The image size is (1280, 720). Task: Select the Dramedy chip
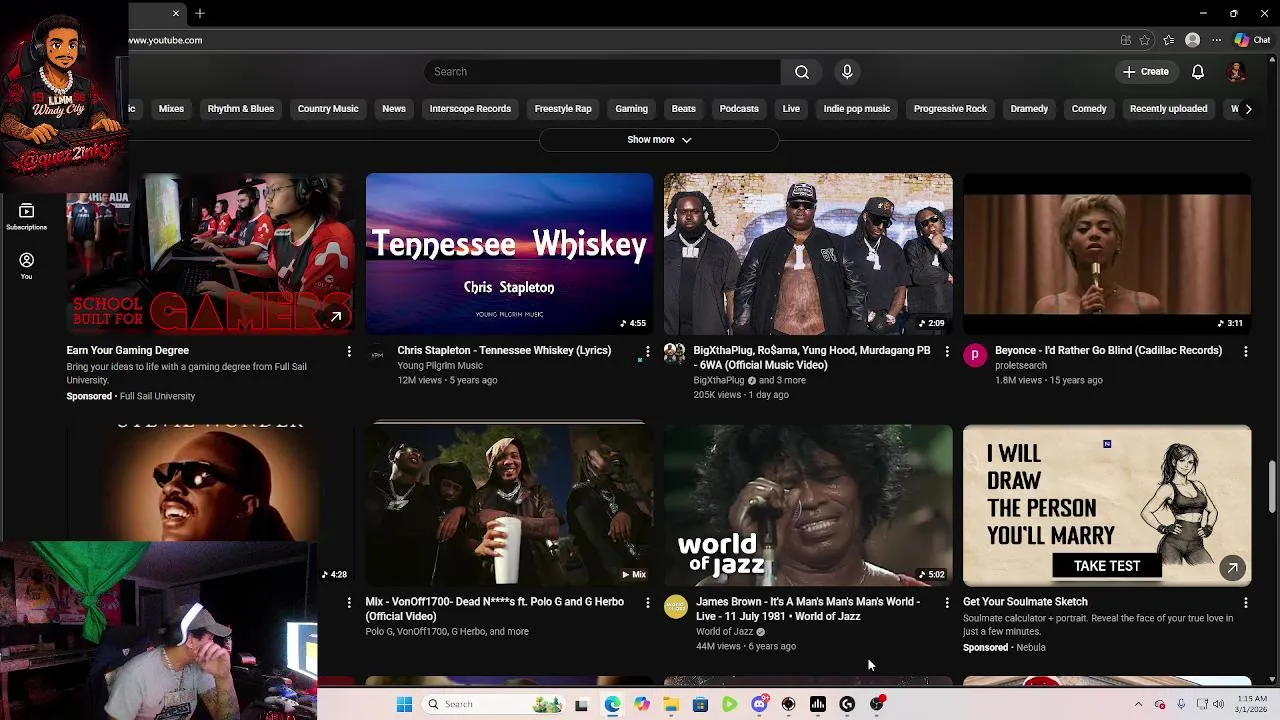click(1029, 109)
